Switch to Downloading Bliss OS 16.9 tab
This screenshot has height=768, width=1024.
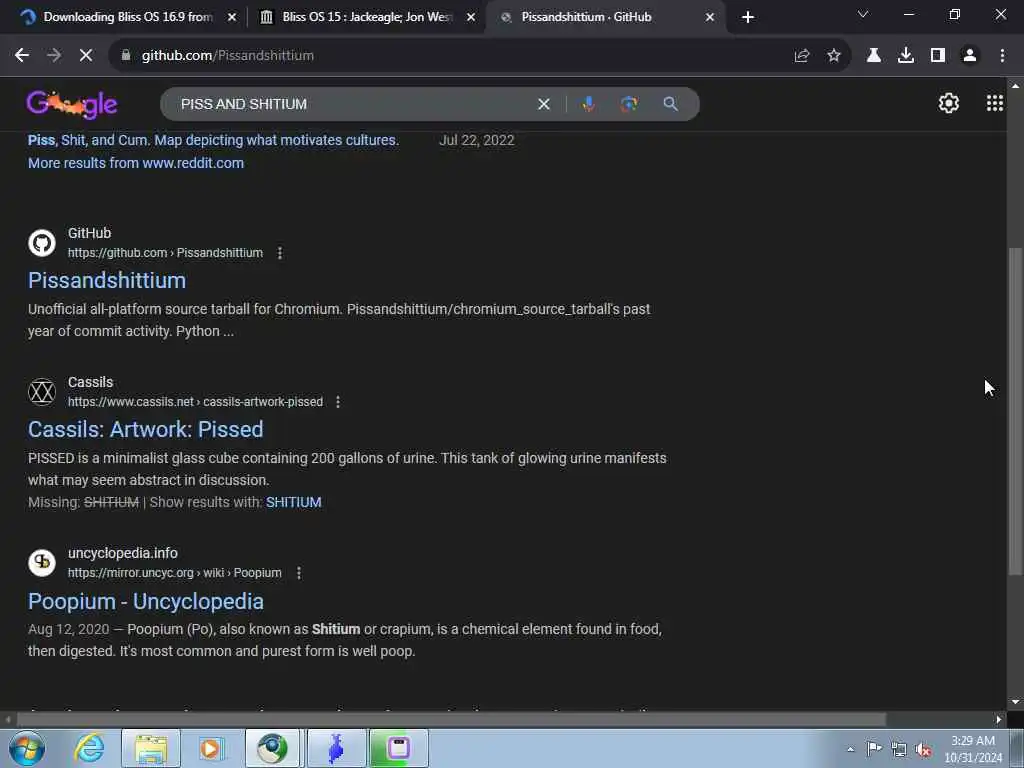118,17
